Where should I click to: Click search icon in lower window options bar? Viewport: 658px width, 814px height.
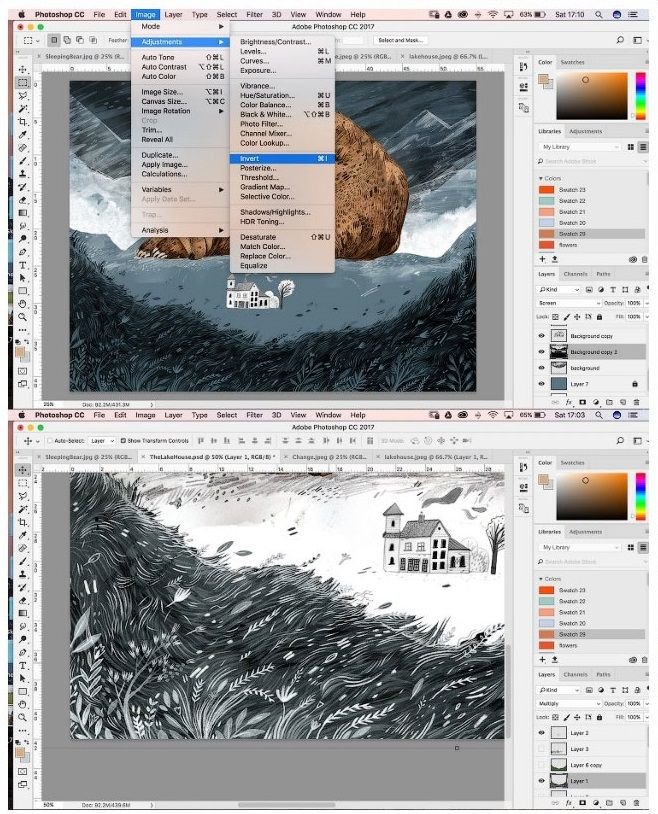point(620,440)
